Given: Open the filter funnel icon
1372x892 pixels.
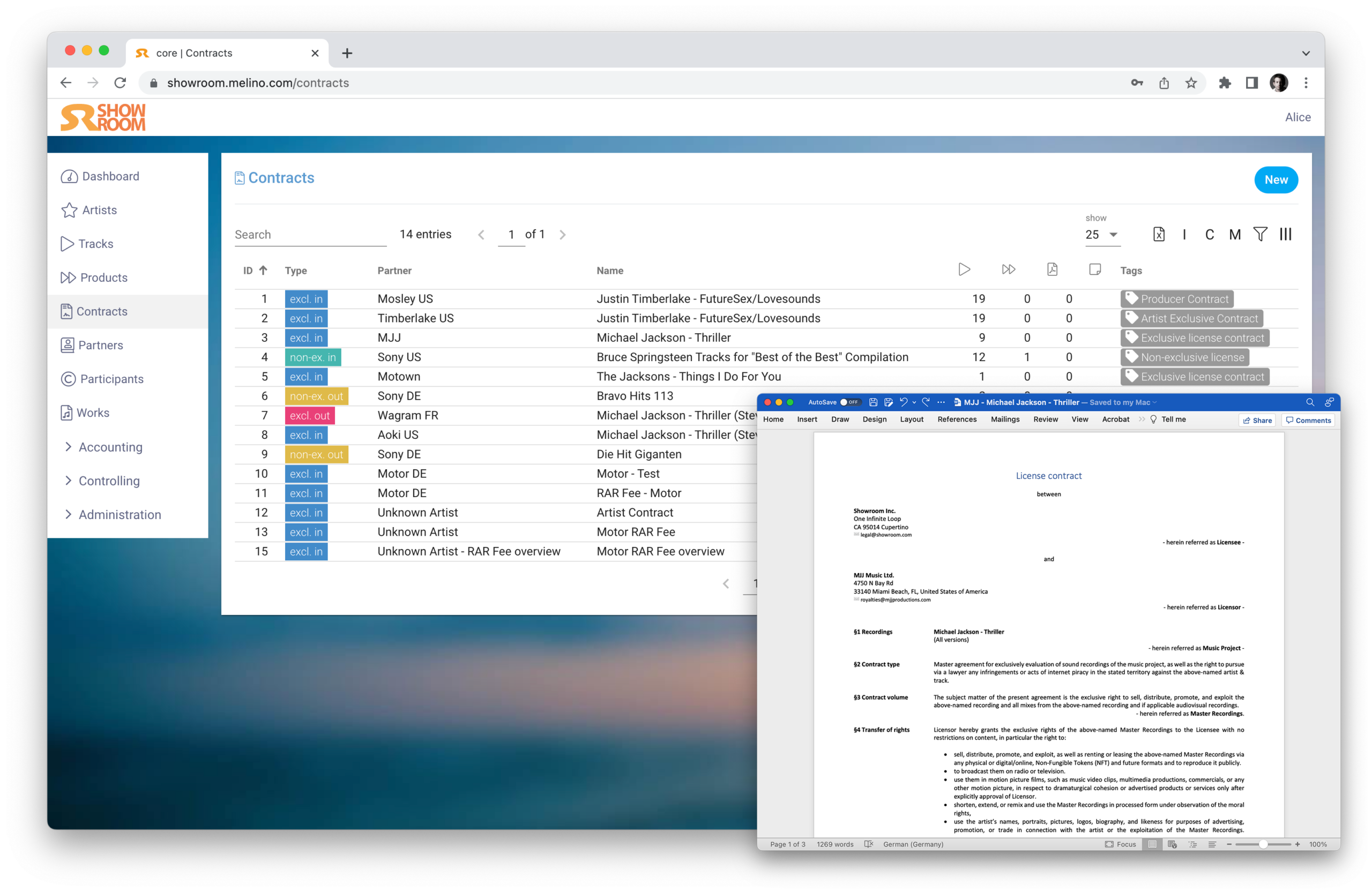Looking at the screenshot, I should pyautogui.click(x=1260, y=234).
